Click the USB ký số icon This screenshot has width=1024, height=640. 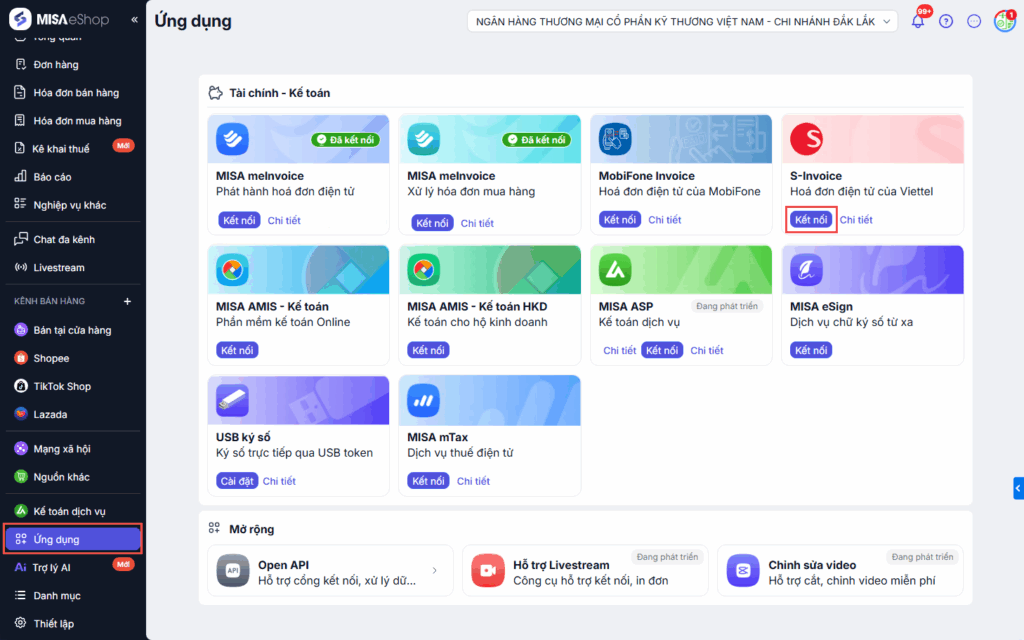tap(232, 400)
